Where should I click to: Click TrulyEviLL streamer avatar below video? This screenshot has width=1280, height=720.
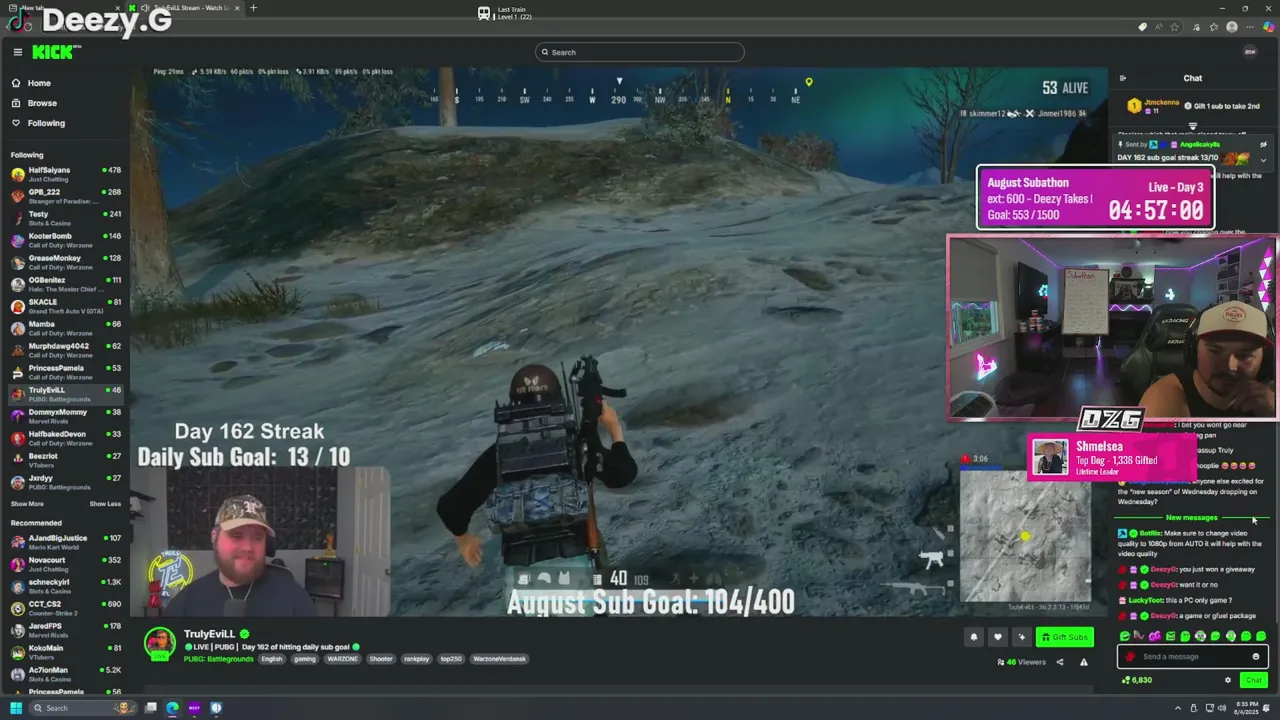tap(160, 644)
